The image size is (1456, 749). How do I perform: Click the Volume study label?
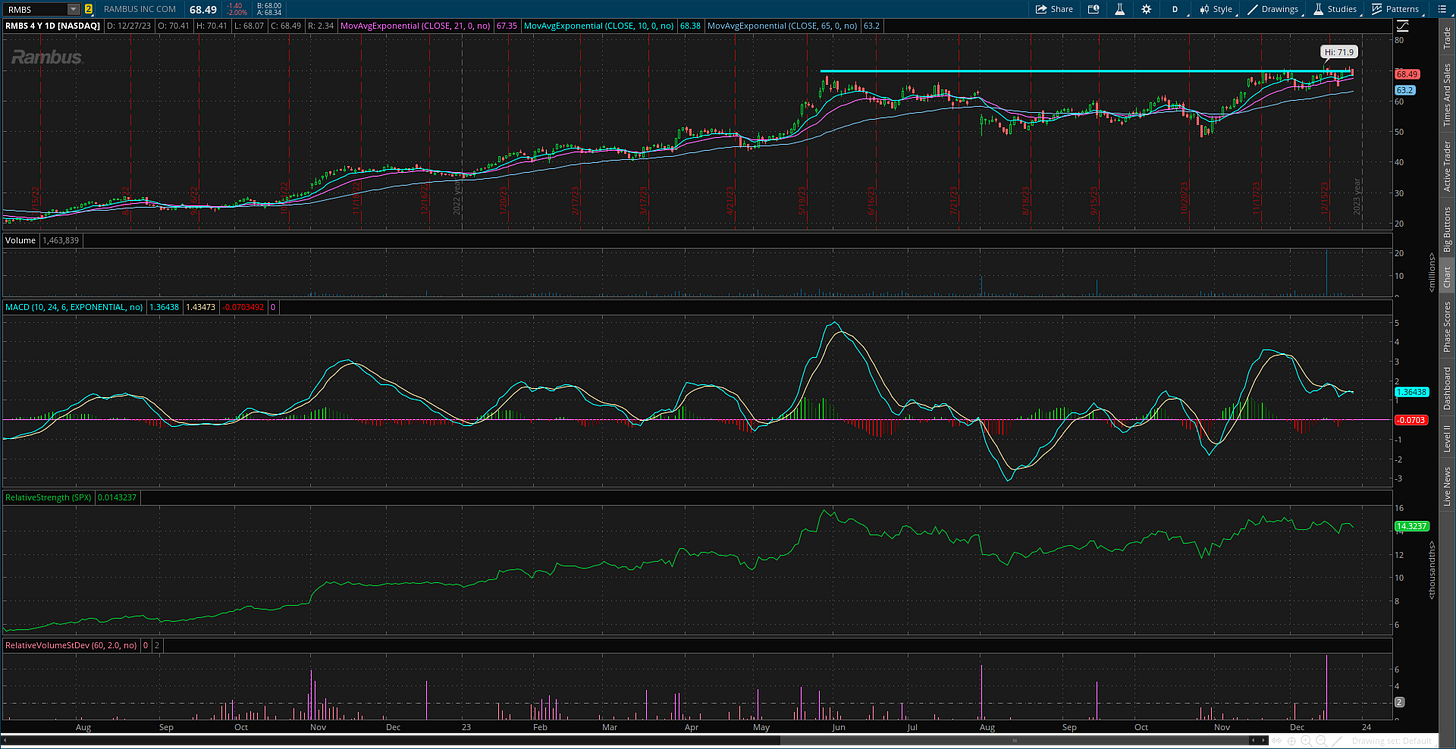[20, 240]
